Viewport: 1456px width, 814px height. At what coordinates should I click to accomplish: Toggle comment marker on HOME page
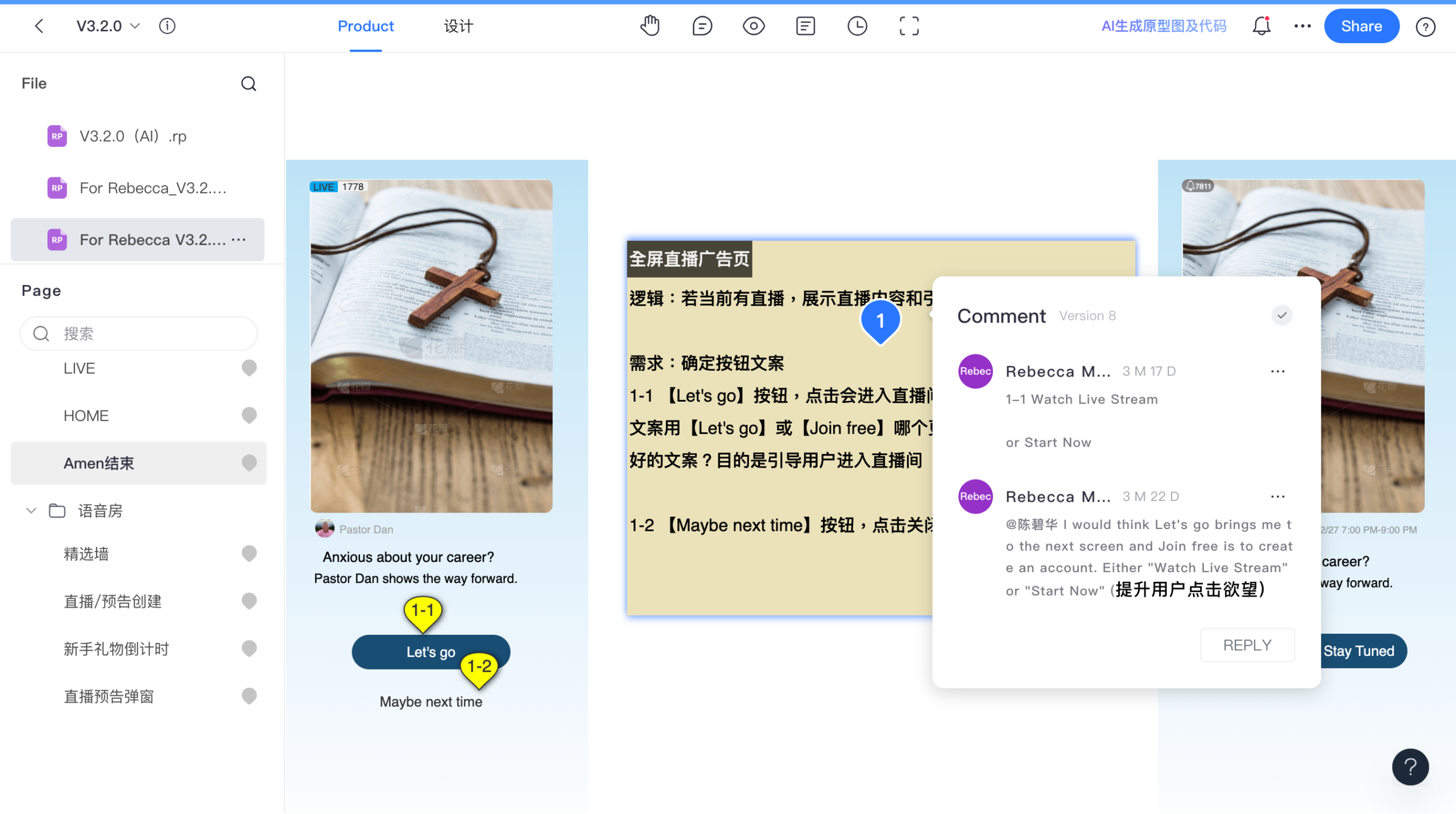point(249,415)
